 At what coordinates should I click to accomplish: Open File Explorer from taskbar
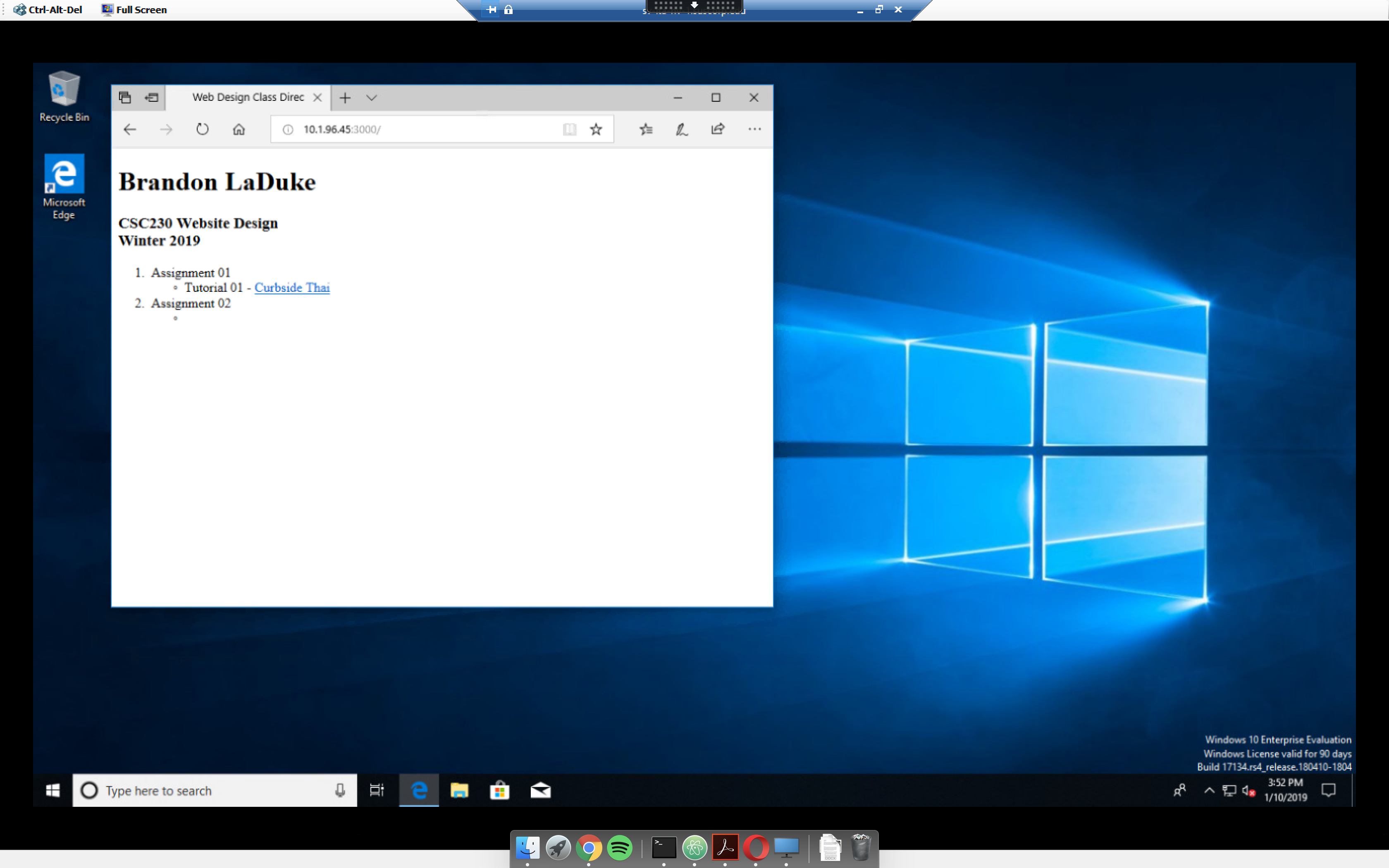(x=459, y=790)
